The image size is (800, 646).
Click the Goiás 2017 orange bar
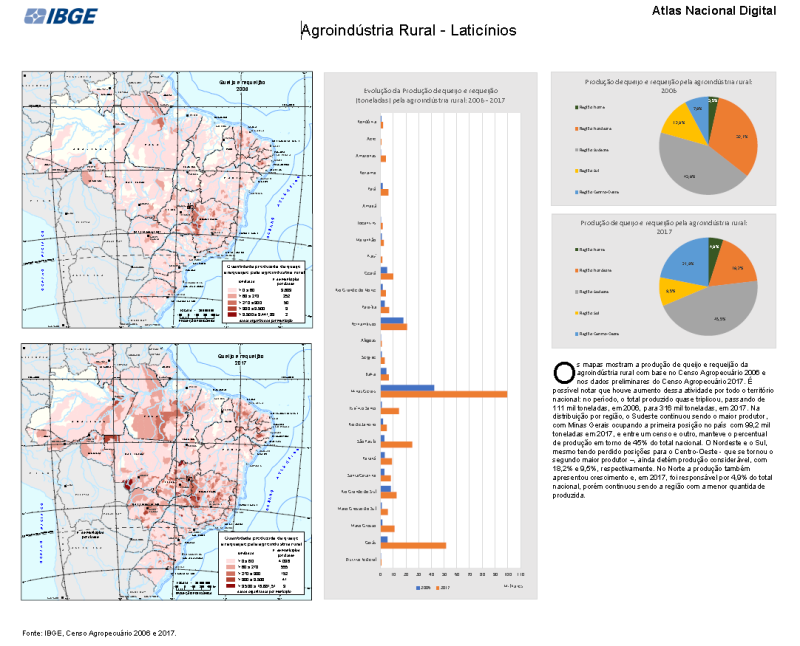coord(413,545)
